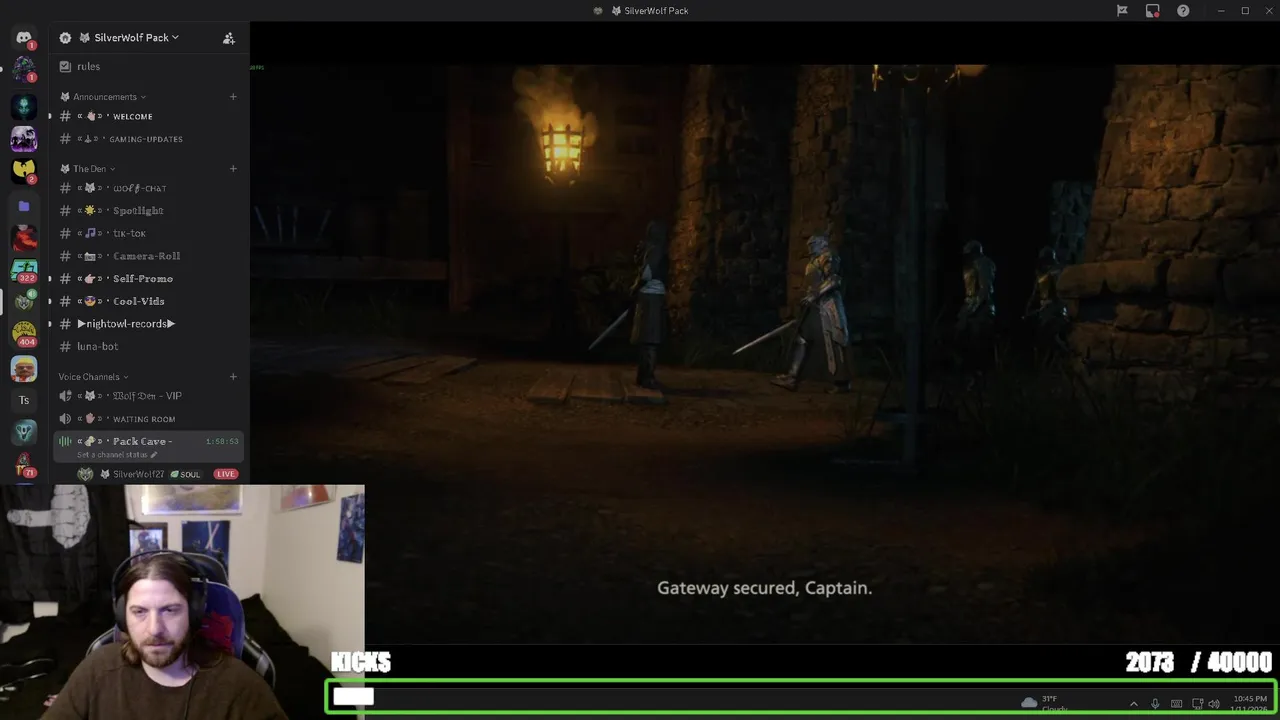Open Discord direct messages home icon
Screen dimensions: 1280x720
point(24,38)
